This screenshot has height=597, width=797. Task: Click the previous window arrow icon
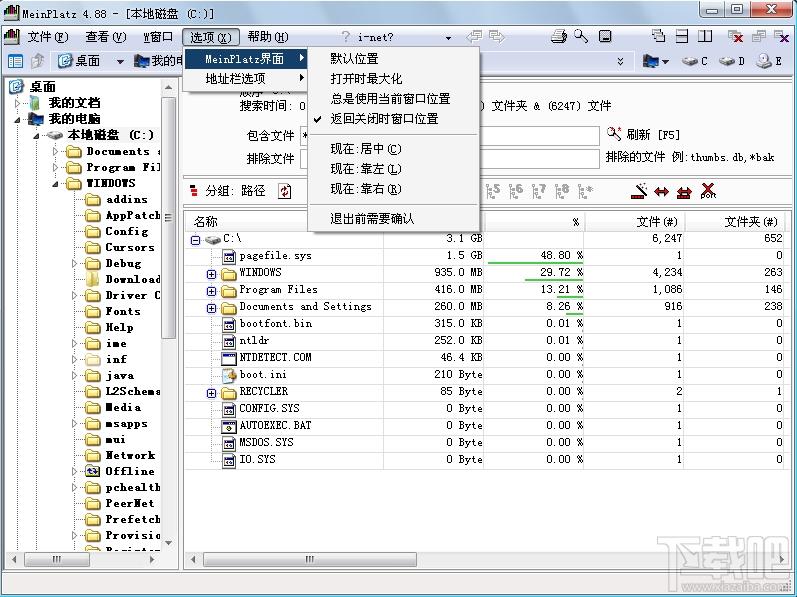pos(474,37)
